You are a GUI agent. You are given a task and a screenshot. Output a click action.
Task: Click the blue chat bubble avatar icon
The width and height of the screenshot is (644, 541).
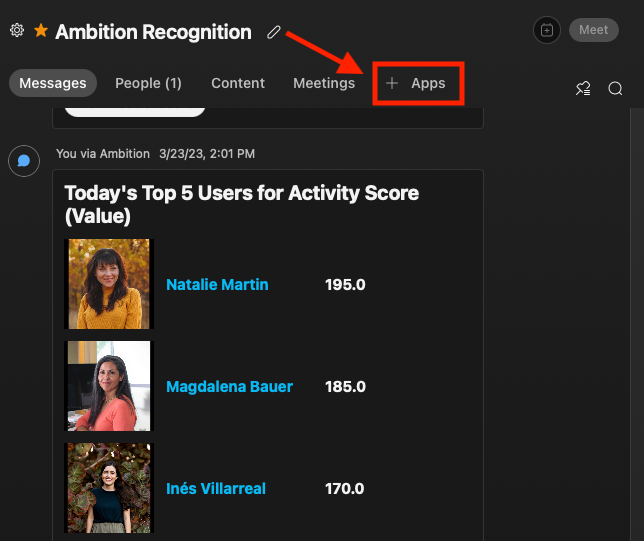[24, 160]
